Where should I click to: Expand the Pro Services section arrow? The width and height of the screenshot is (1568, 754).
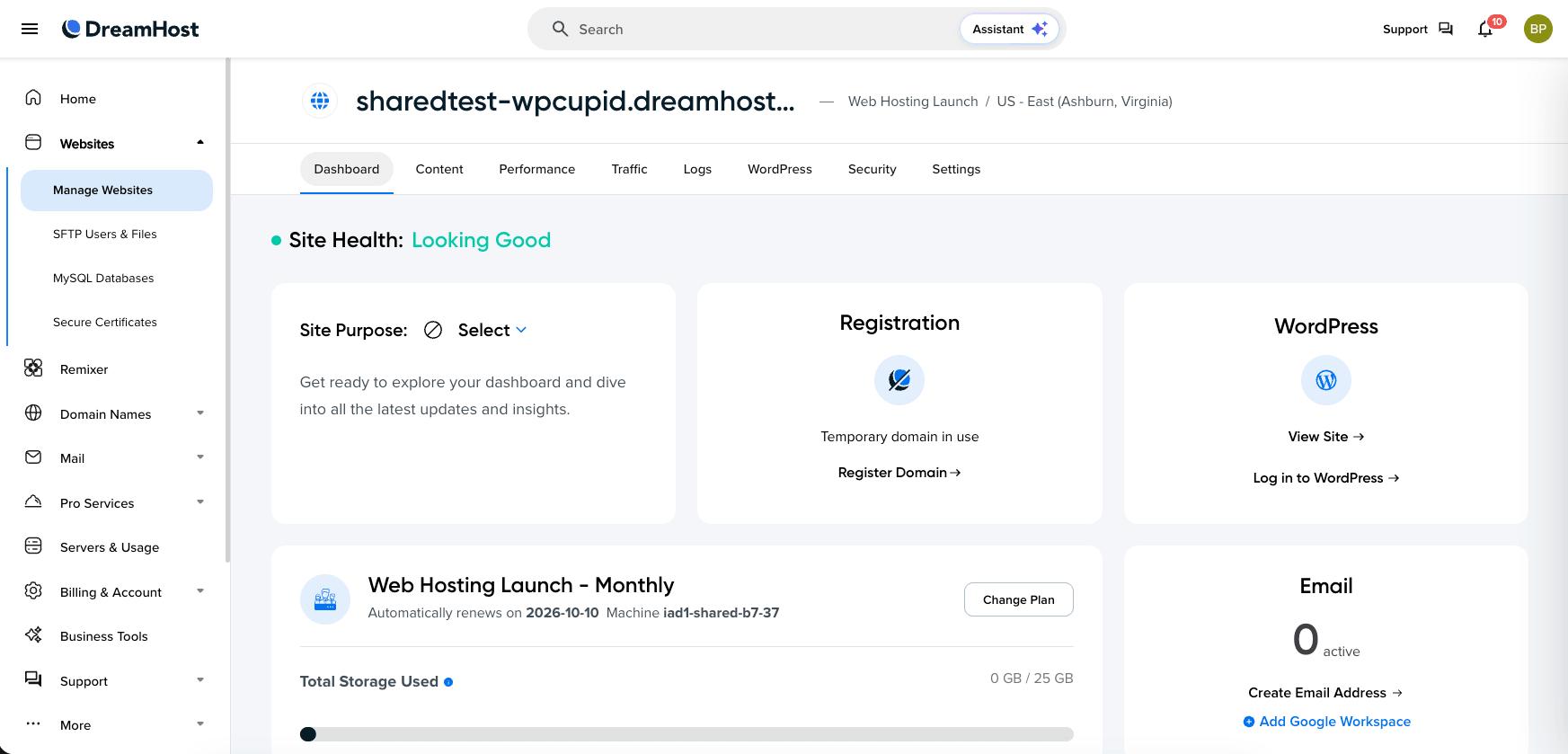point(200,502)
